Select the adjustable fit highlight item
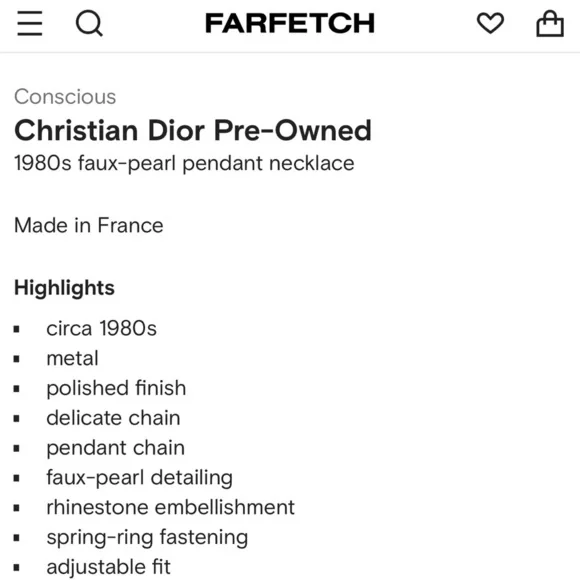Viewport: 580px width, 580px height. tap(108, 567)
